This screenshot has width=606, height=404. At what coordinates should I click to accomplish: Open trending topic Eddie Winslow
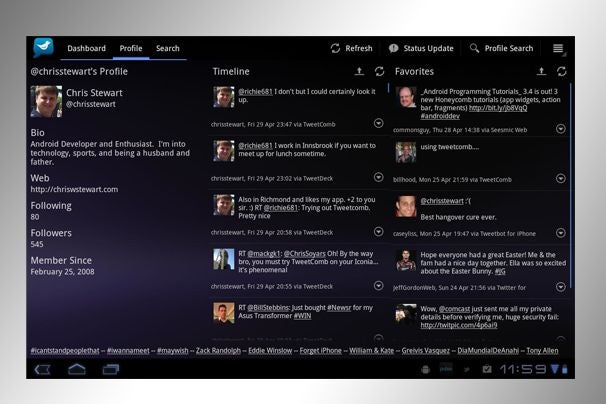click(x=270, y=351)
